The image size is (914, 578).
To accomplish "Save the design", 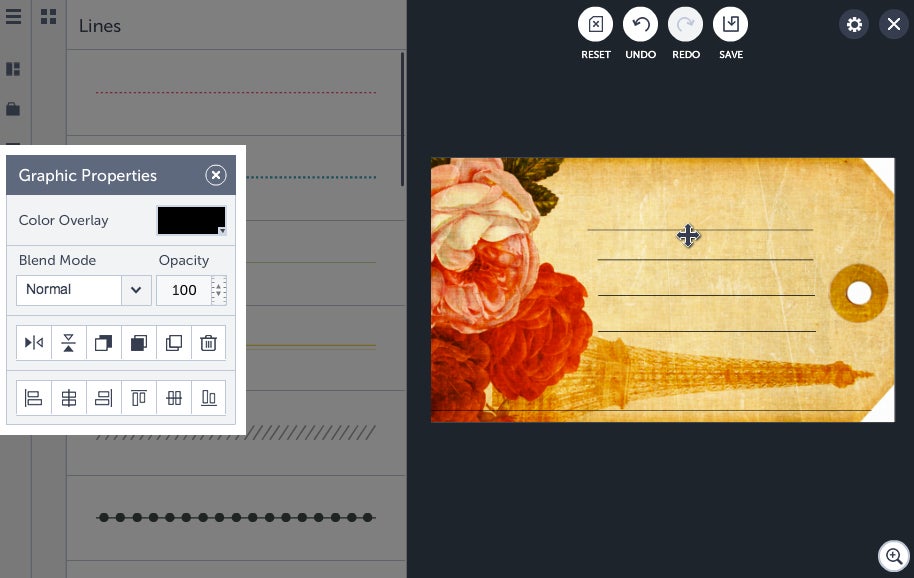I will (730, 24).
